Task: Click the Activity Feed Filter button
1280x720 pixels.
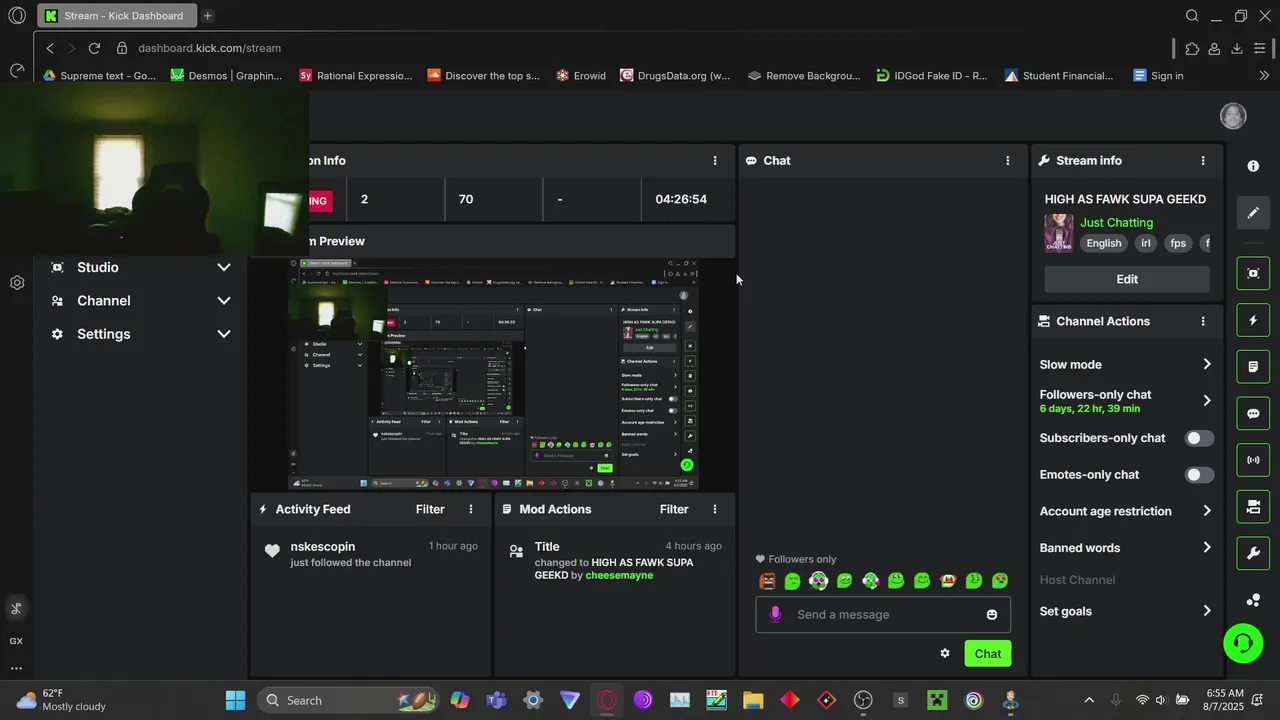Action: point(430,509)
